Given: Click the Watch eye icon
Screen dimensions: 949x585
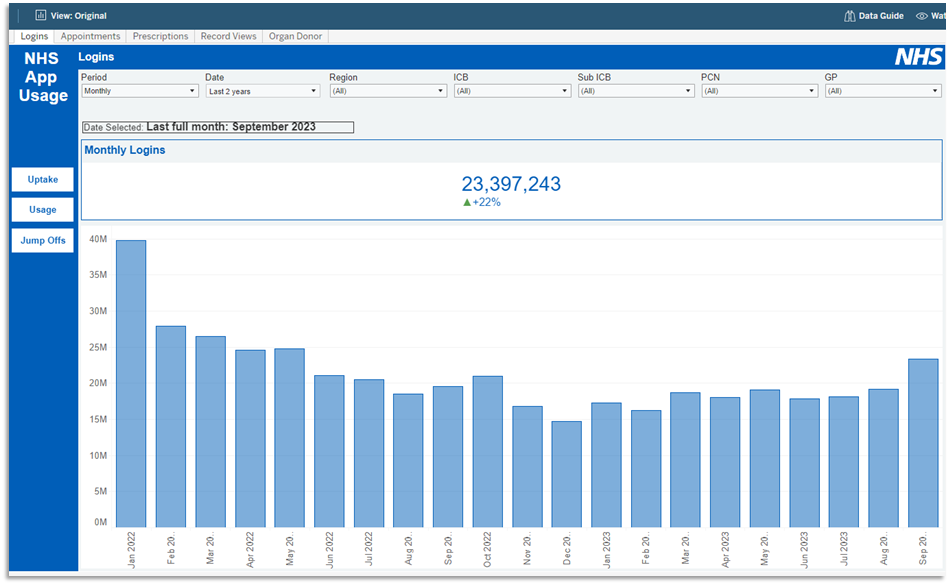Looking at the screenshot, I should click(921, 16).
